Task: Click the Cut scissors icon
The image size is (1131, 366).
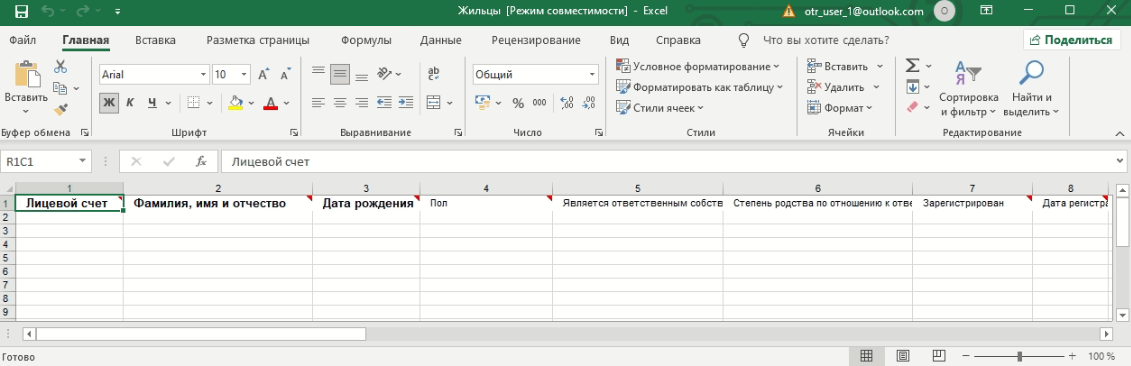Action: click(61, 67)
